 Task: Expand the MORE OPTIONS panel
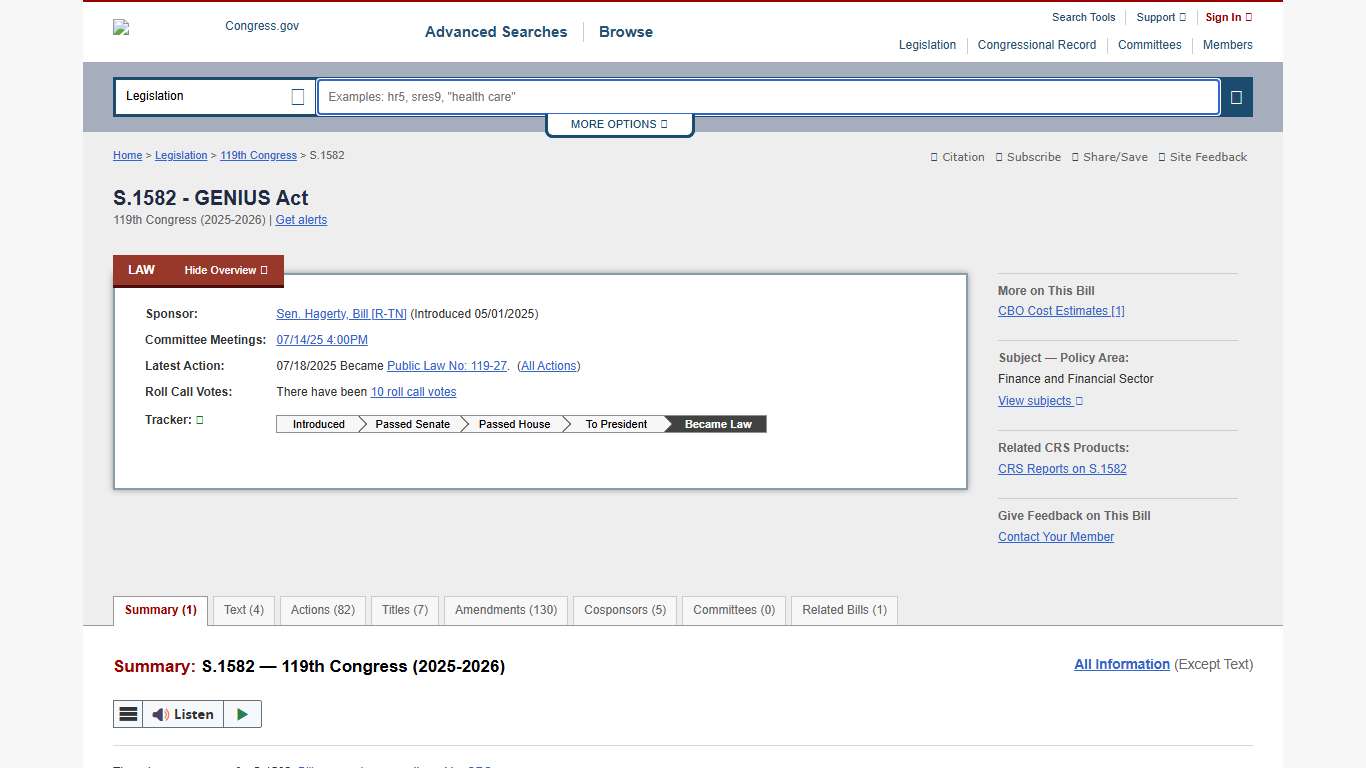pos(619,124)
